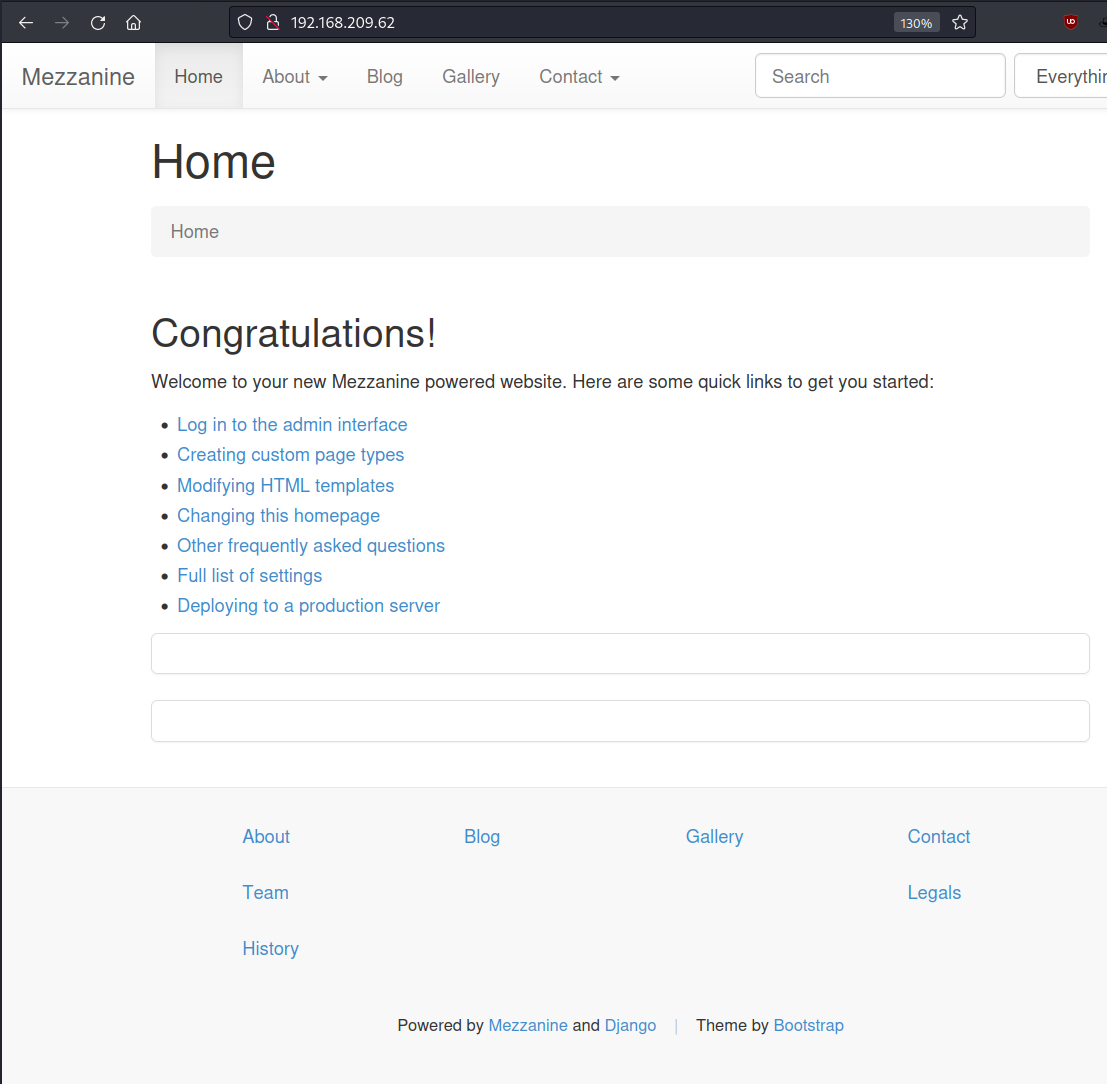Open the Gallery tab in navbar
1107x1084 pixels.
(471, 77)
